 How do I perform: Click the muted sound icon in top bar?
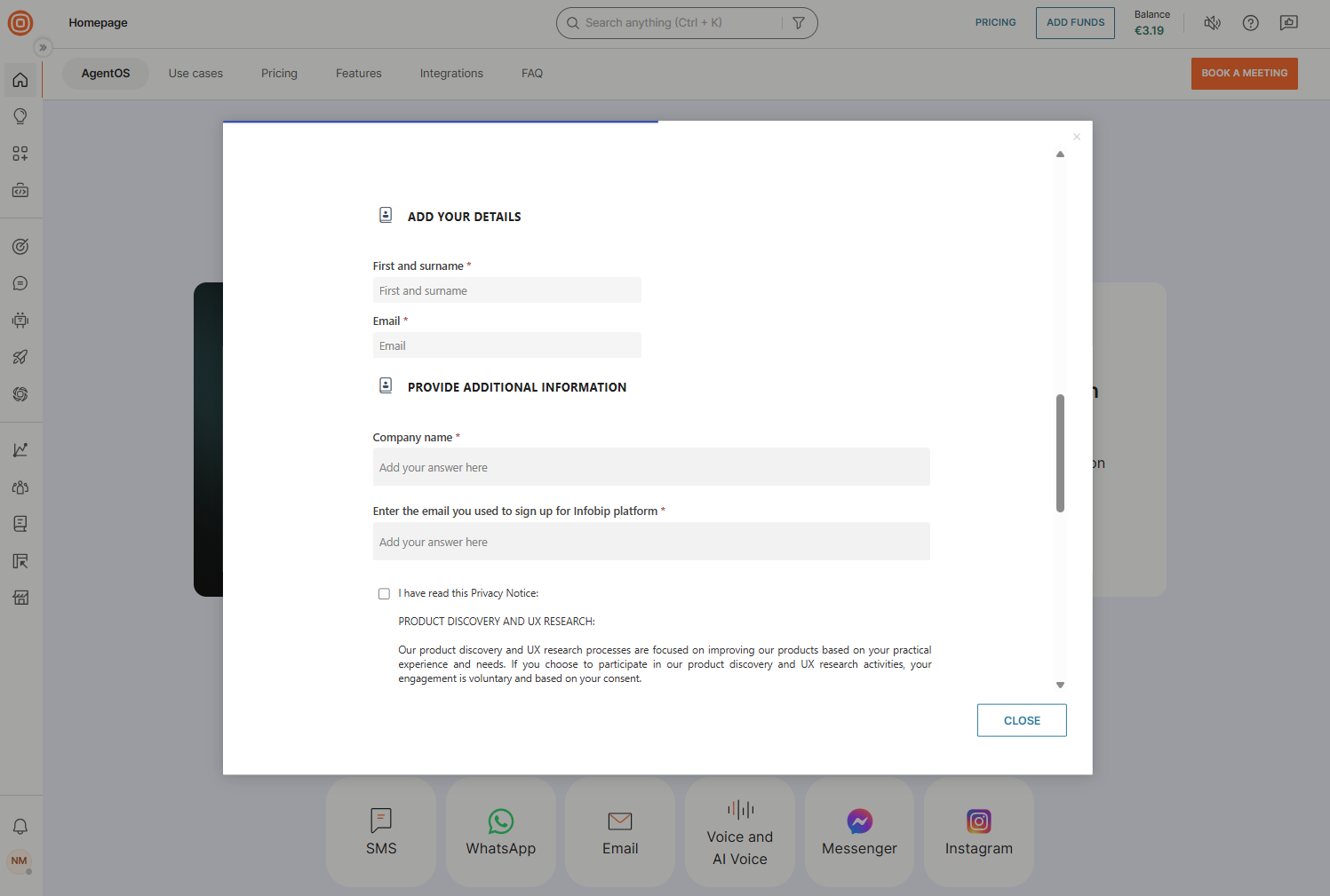coord(1212,23)
